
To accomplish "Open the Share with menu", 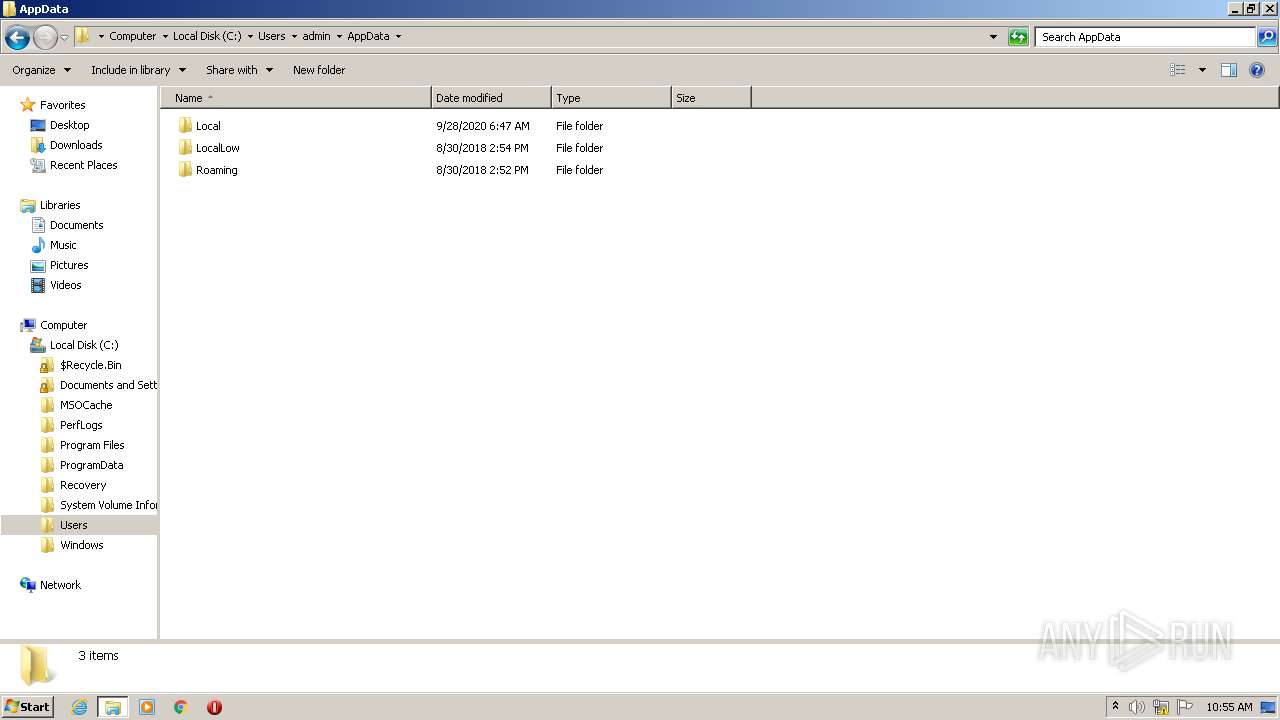I will coord(239,70).
